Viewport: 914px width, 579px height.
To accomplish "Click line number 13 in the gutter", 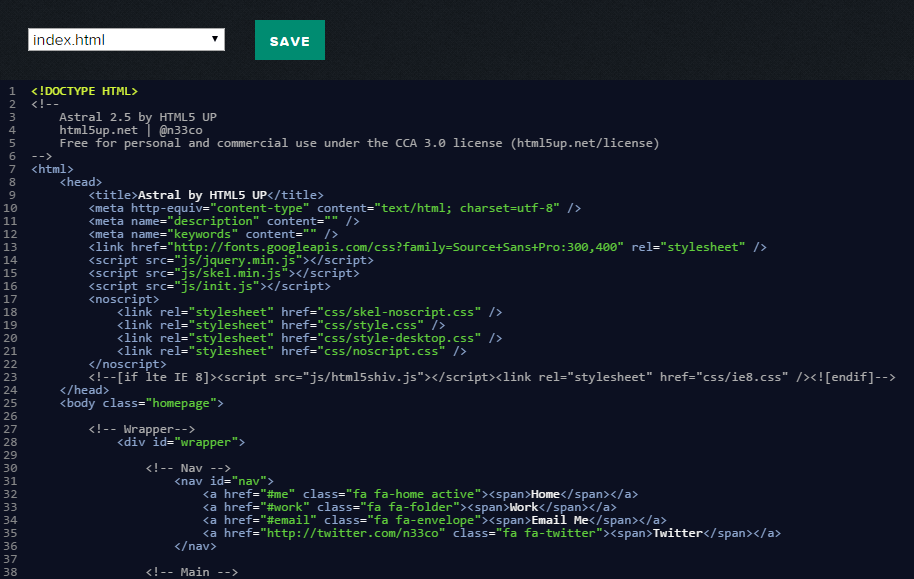I will pyautogui.click(x=10, y=247).
